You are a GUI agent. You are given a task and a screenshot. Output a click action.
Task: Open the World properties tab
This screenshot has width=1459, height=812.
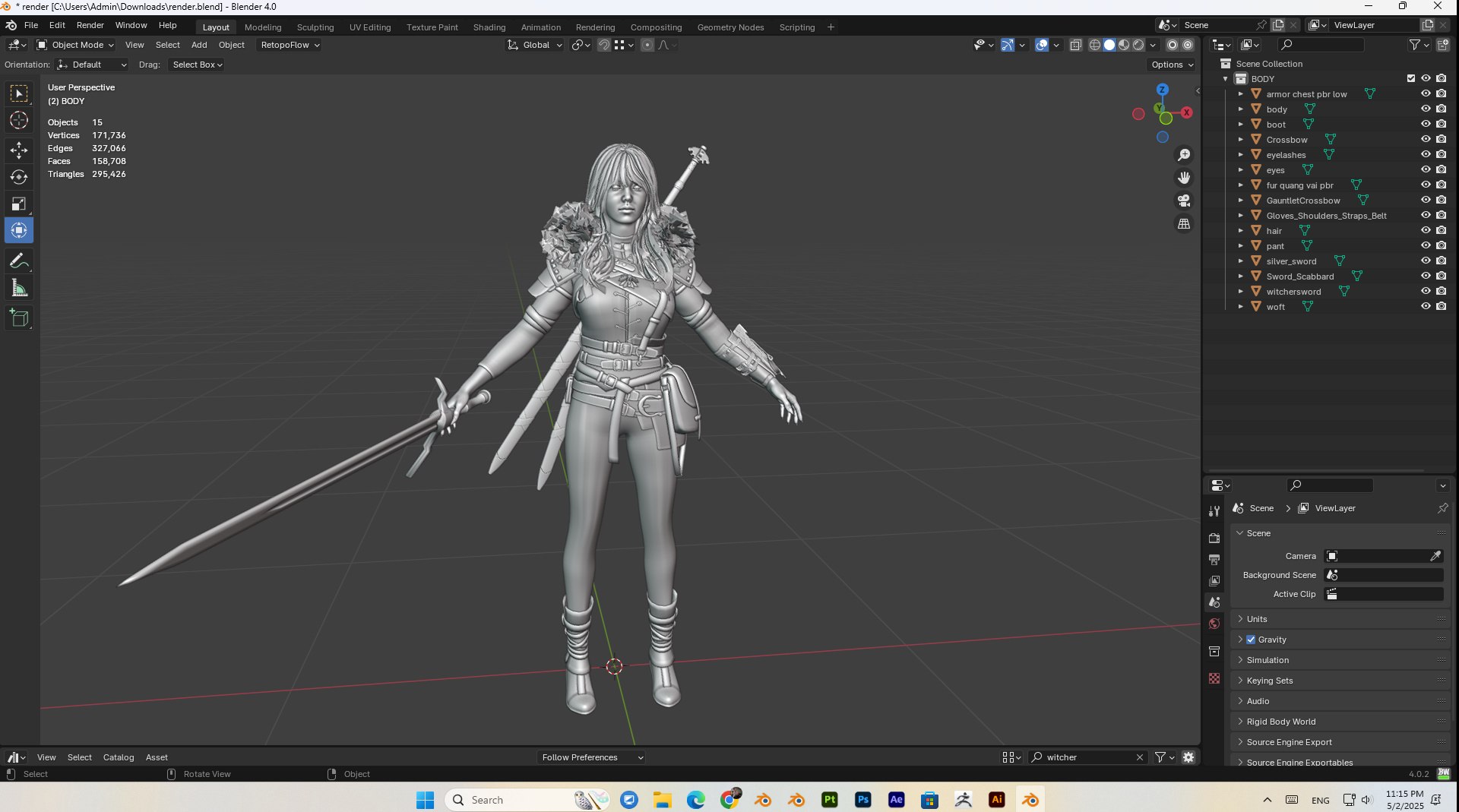pos(1214,624)
